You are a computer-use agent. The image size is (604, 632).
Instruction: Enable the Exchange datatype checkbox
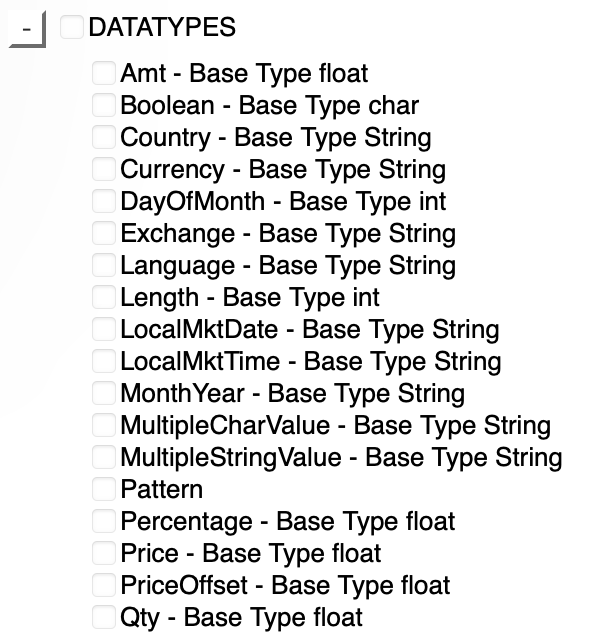pyautogui.click(x=104, y=233)
